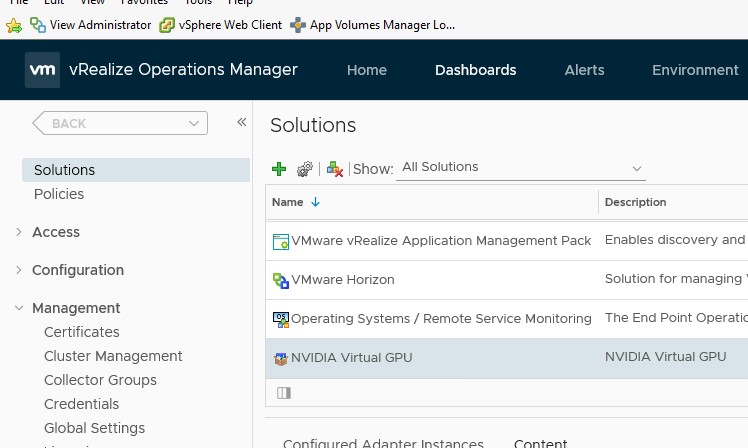748x448 pixels.
Task: Collapse the left navigation panel
Action: point(241,122)
